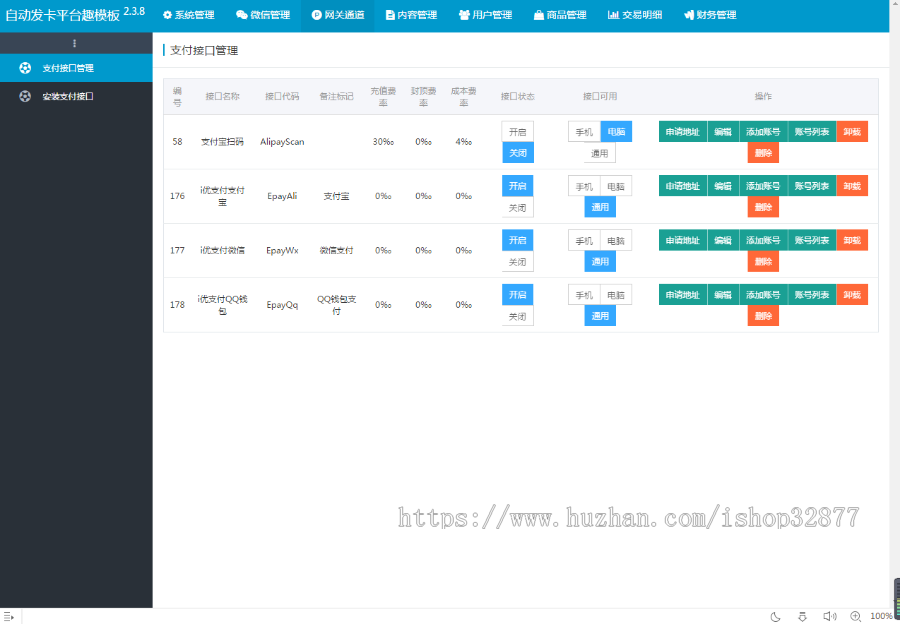Click the bottom-left panel toggle icon

tap(9, 615)
